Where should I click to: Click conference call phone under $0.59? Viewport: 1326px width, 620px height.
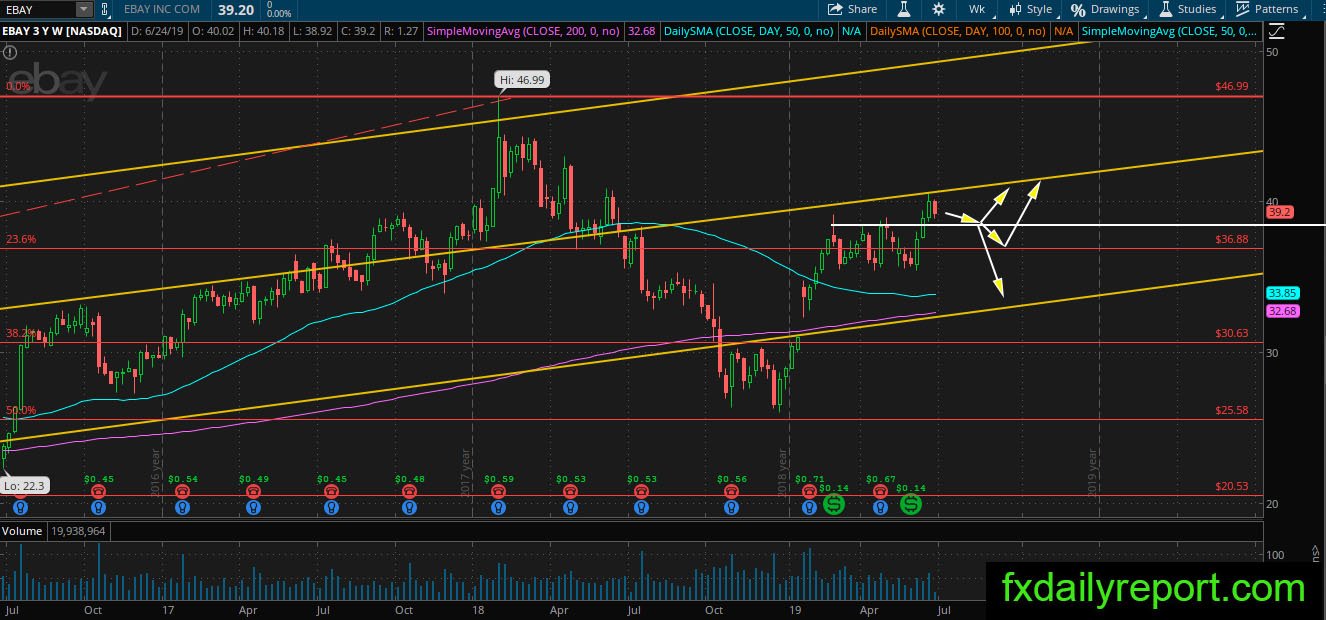(498, 491)
